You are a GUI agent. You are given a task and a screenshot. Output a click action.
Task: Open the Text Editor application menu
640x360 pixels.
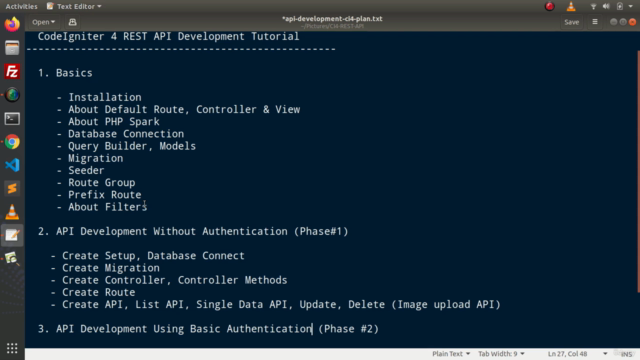74,6
